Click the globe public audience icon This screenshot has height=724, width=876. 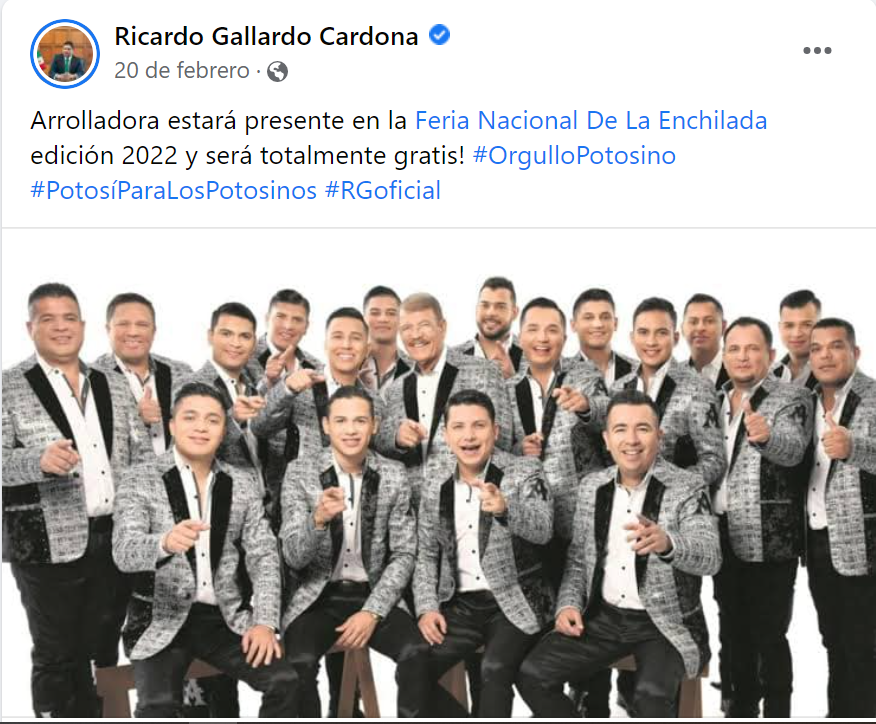278,72
